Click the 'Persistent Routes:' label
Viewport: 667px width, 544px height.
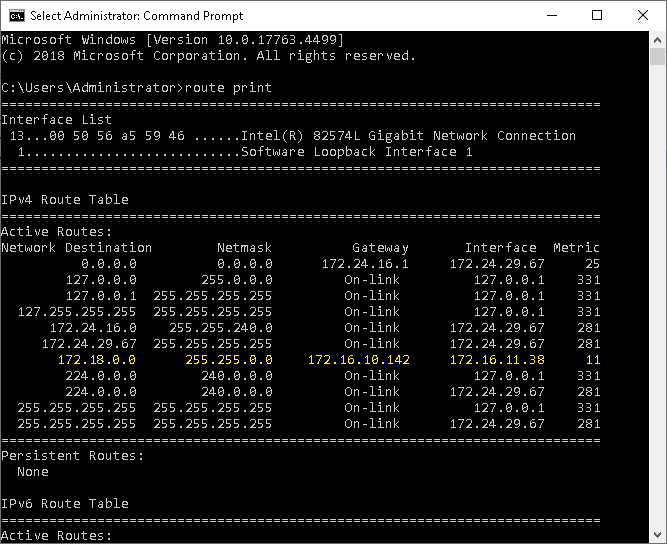73,456
